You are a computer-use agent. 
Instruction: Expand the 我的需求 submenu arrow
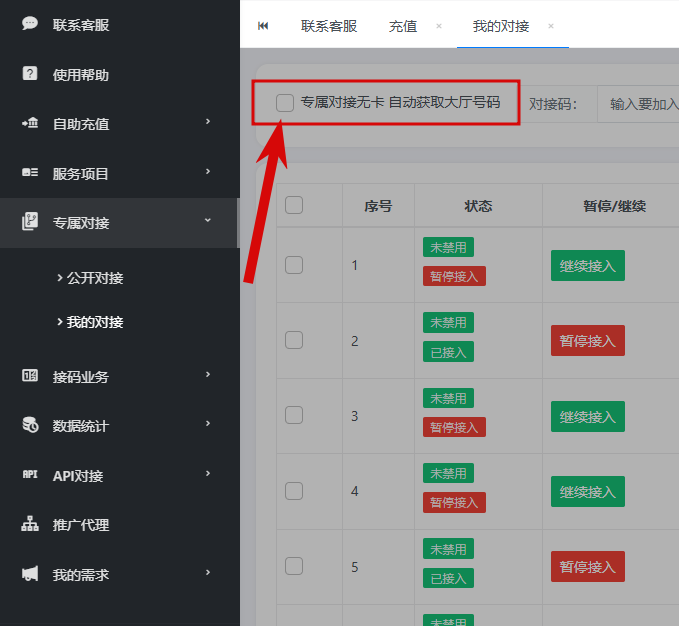(x=208, y=572)
